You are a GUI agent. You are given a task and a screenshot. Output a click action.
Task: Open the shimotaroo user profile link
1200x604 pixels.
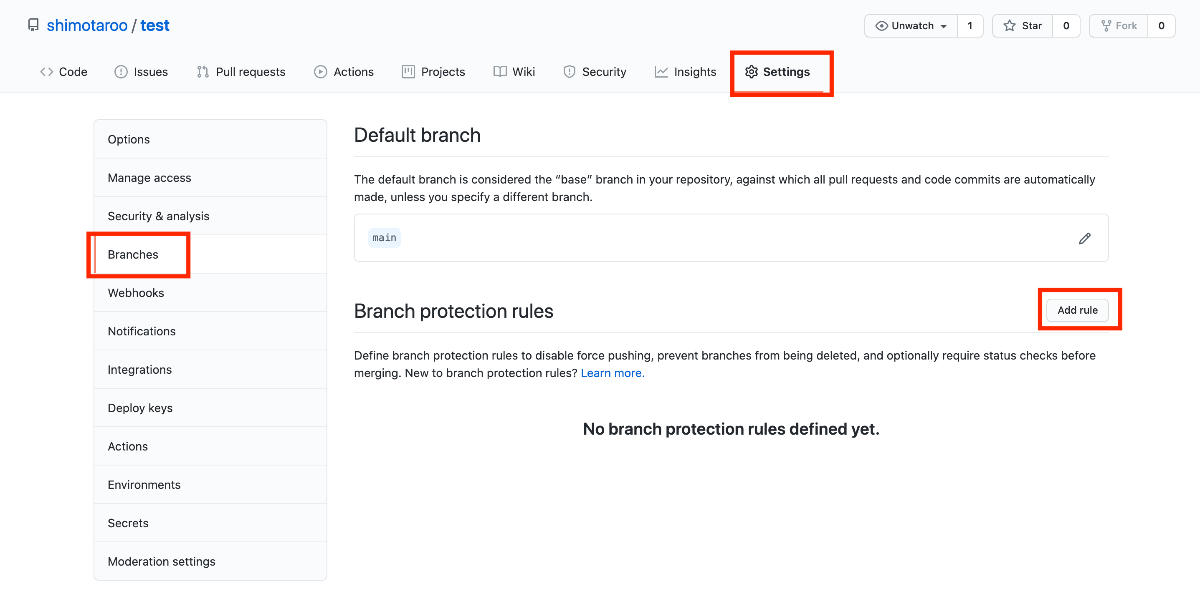(87, 25)
